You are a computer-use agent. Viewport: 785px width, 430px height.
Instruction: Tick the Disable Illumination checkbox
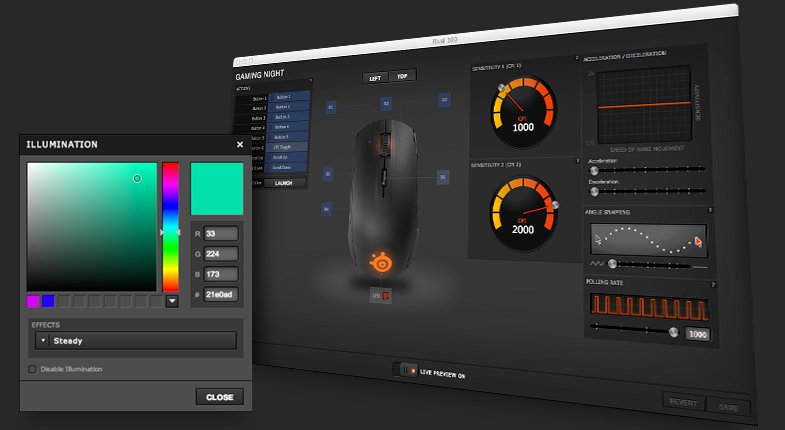coord(33,369)
